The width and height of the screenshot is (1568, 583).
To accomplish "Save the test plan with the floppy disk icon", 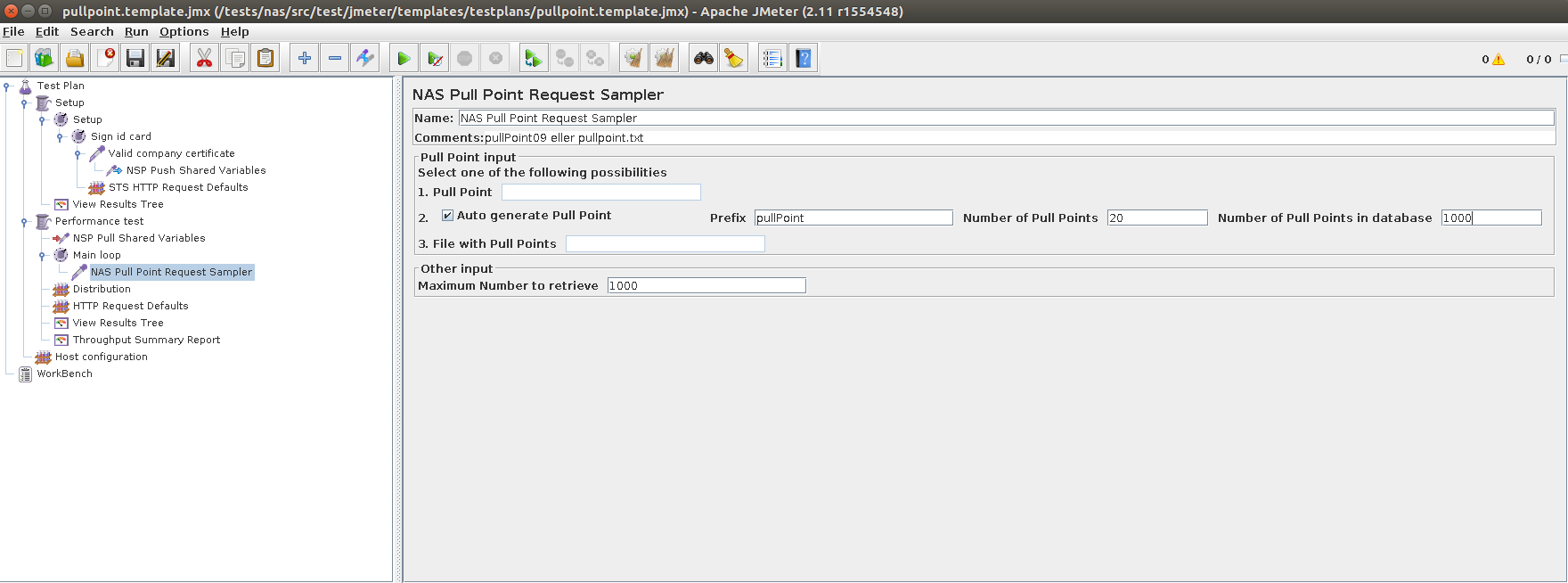I will coord(135,59).
